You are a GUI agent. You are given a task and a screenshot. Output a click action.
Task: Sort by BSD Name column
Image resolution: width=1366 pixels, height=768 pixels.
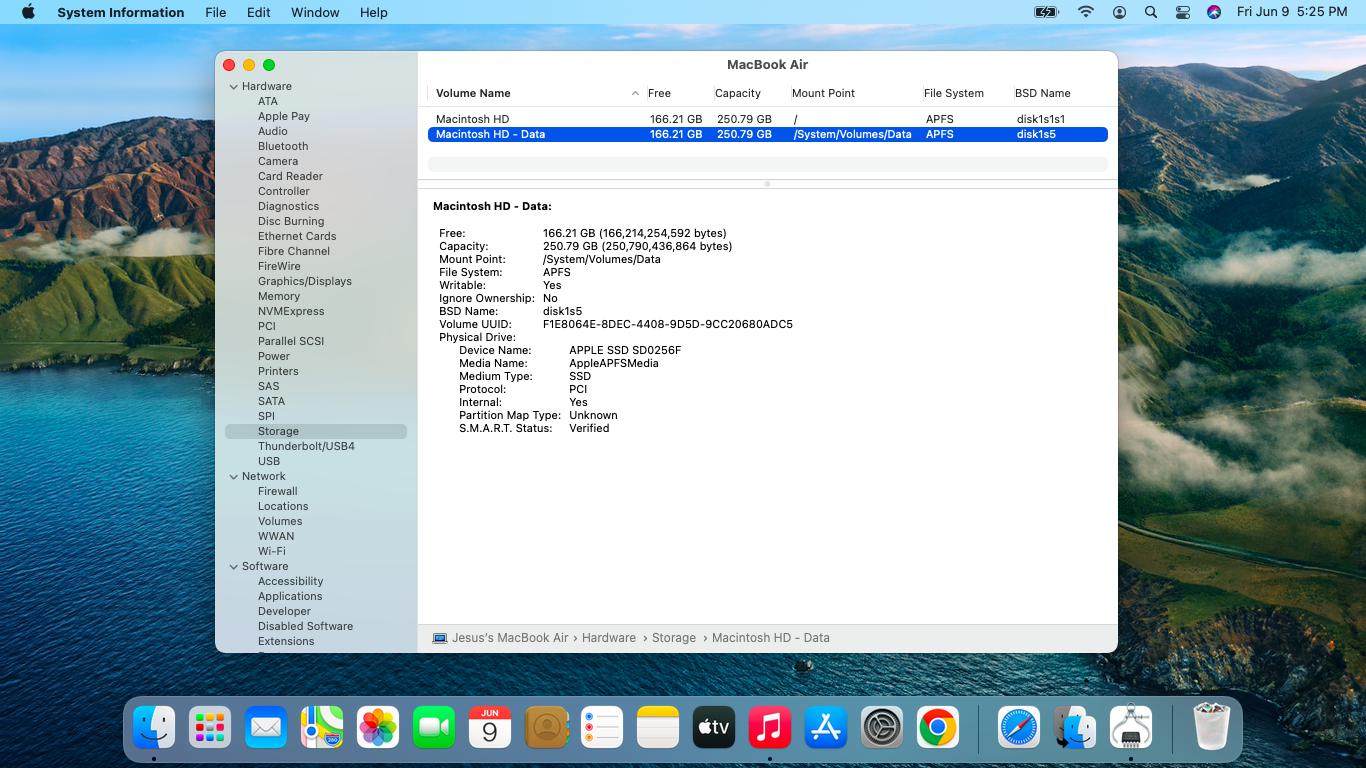tap(1042, 93)
